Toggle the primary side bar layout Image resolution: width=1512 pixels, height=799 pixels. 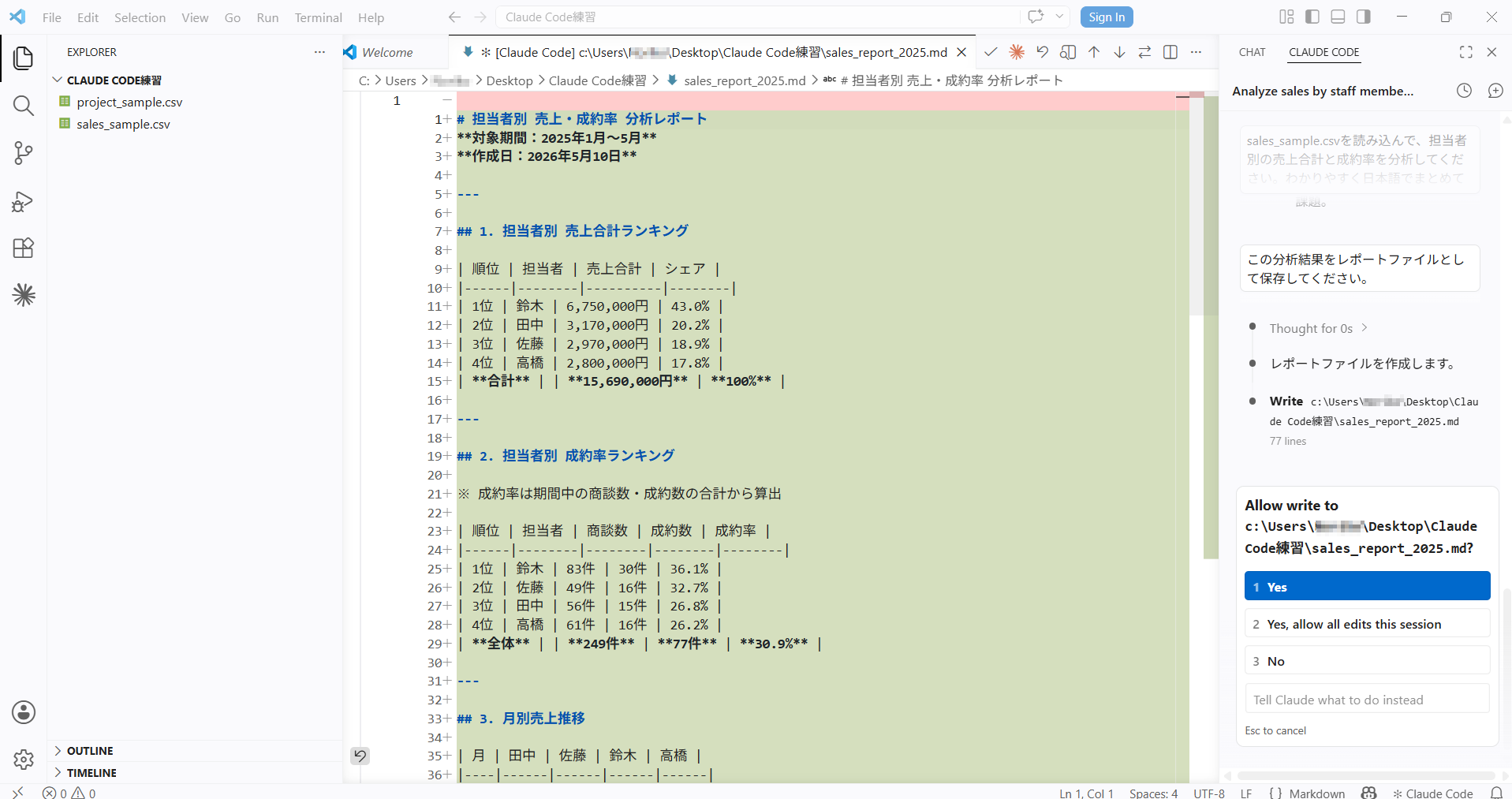[1312, 17]
